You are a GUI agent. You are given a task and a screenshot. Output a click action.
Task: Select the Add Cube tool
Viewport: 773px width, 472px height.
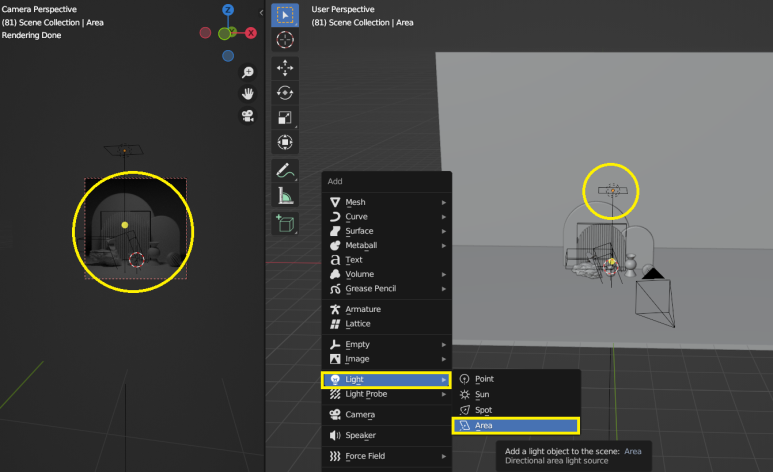285,224
